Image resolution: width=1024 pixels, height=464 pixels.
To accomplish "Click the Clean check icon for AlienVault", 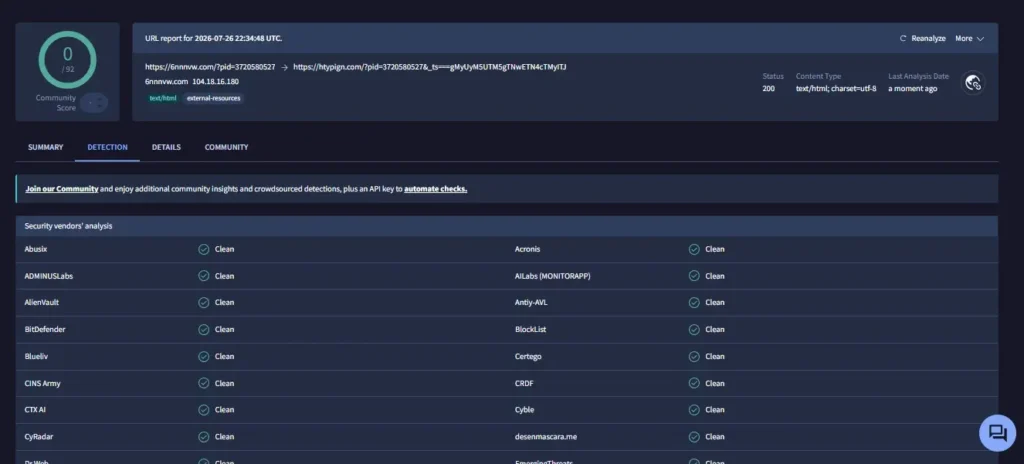I will (x=204, y=303).
